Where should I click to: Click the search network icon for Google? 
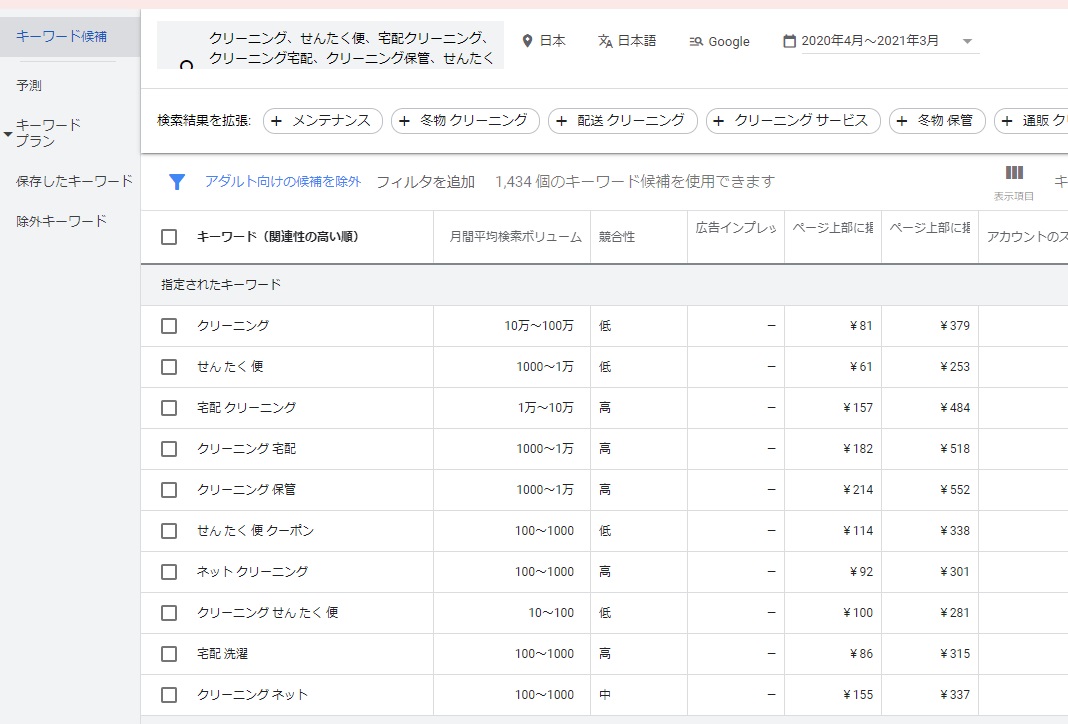coord(696,42)
